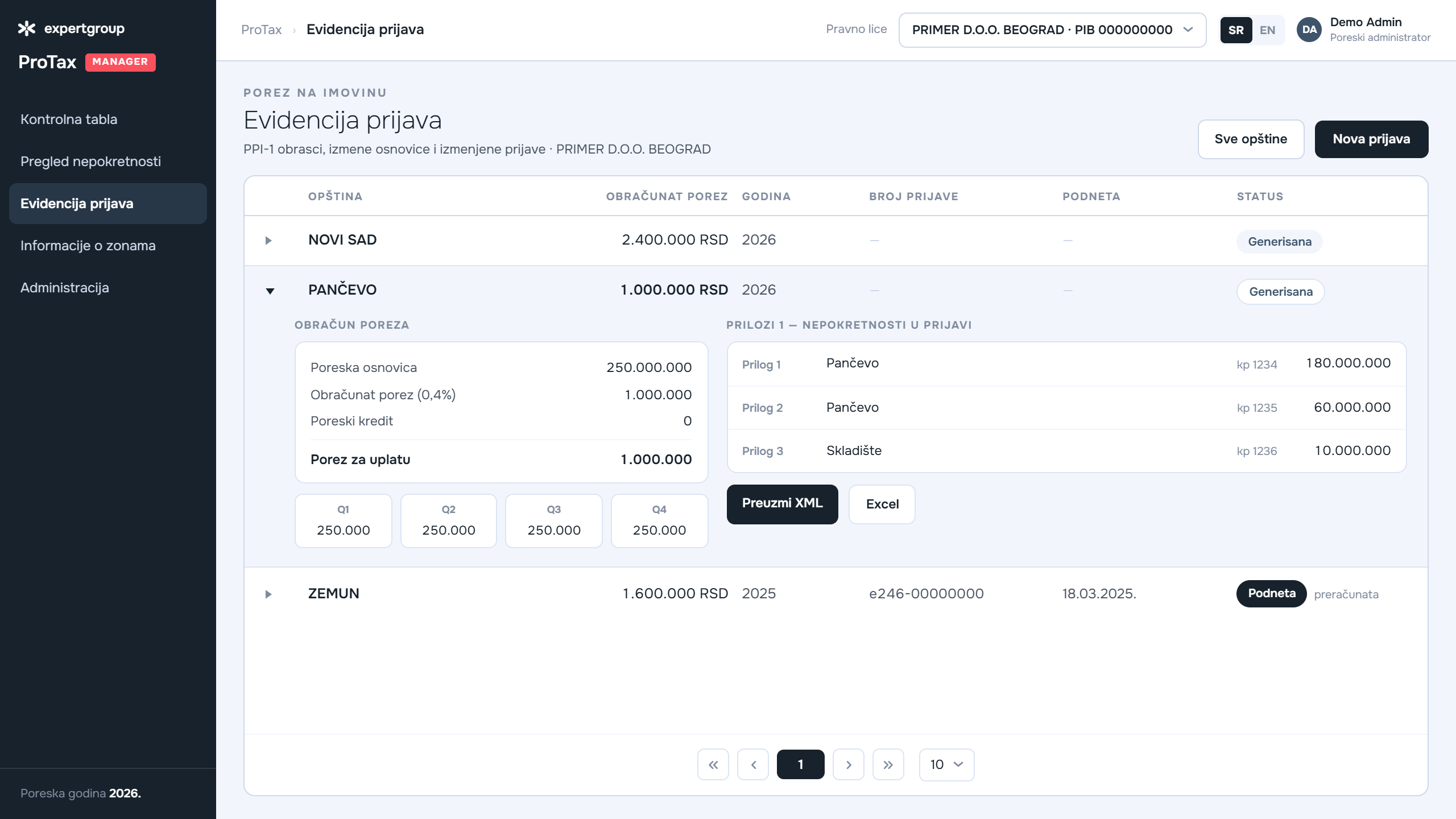1456x819 pixels.
Task: Export with the Excel button
Action: click(882, 504)
